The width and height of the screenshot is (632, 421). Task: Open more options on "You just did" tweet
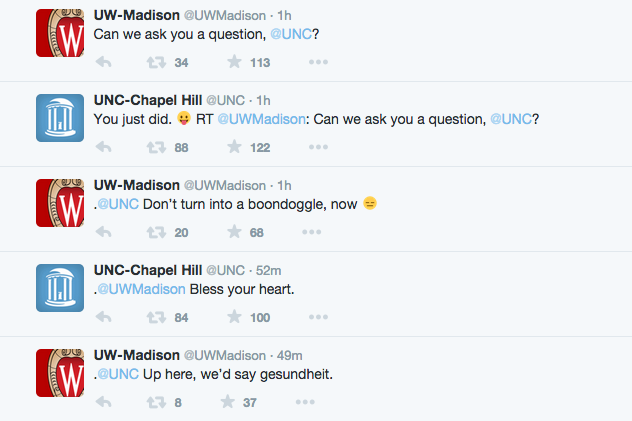[318, 147]
